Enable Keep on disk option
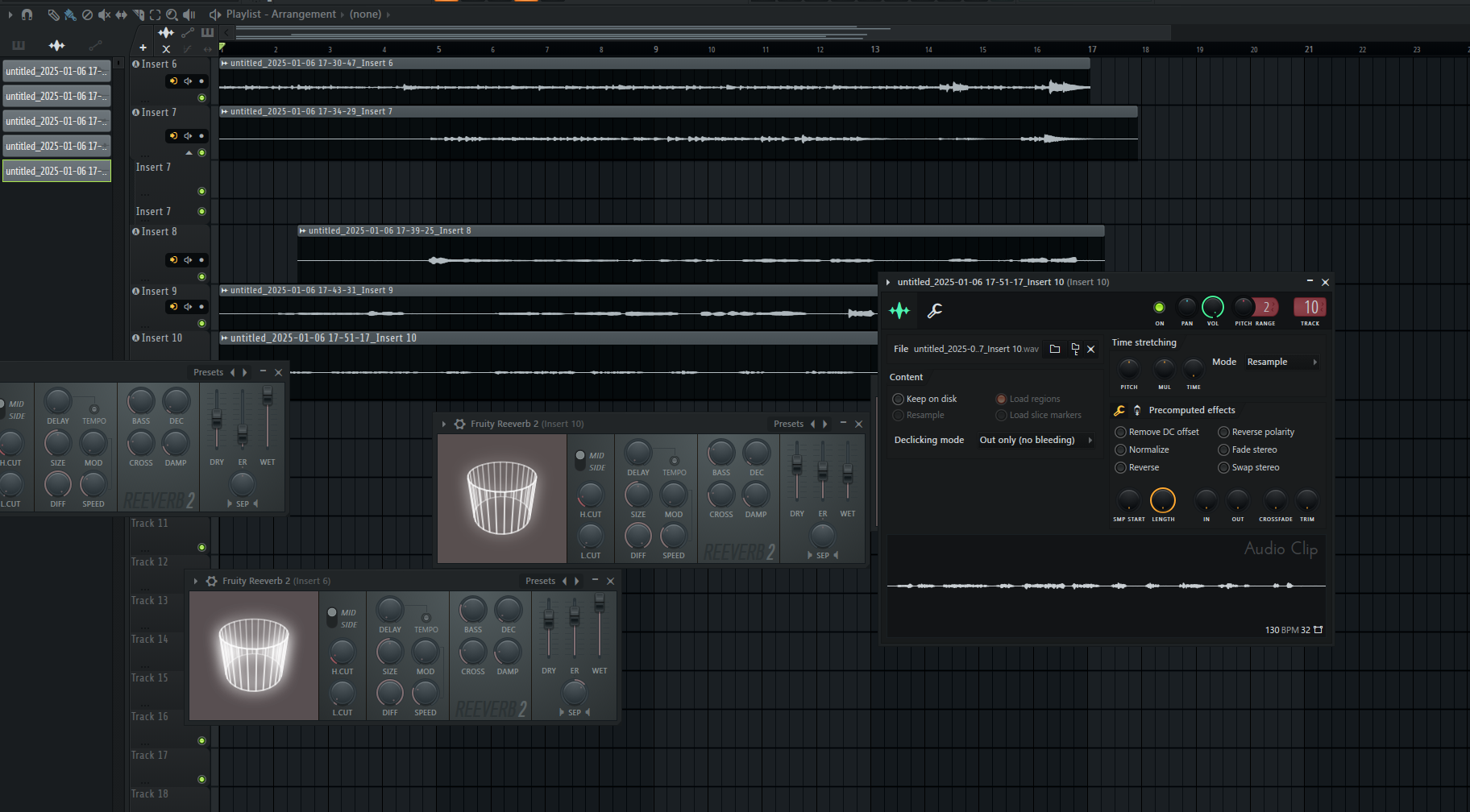Viewport: 1470px width, 812px height. [898, 399]
